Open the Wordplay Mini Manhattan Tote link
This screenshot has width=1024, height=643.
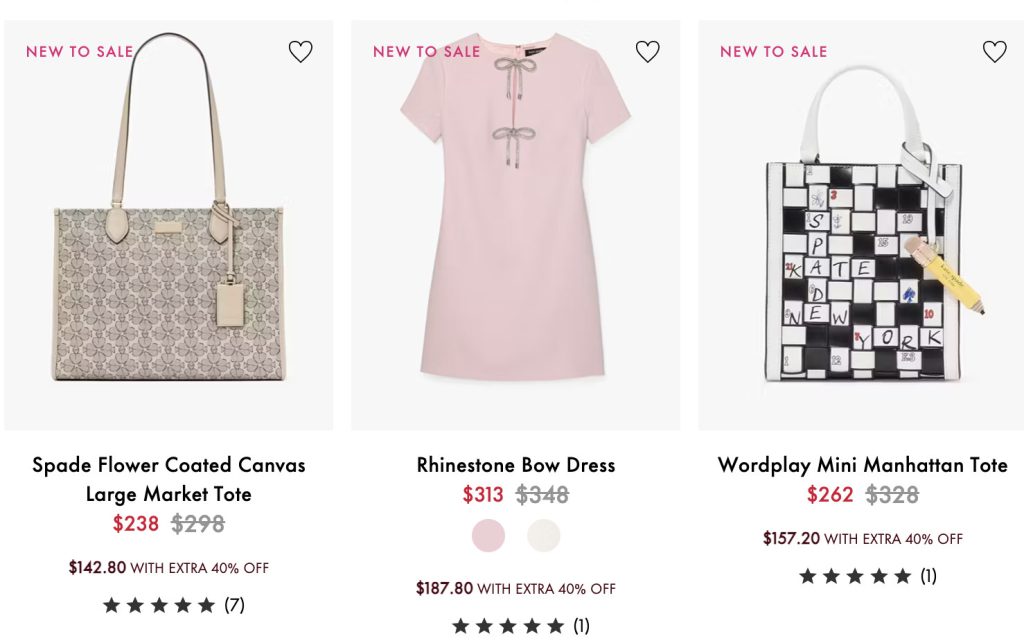coord(862,465)
